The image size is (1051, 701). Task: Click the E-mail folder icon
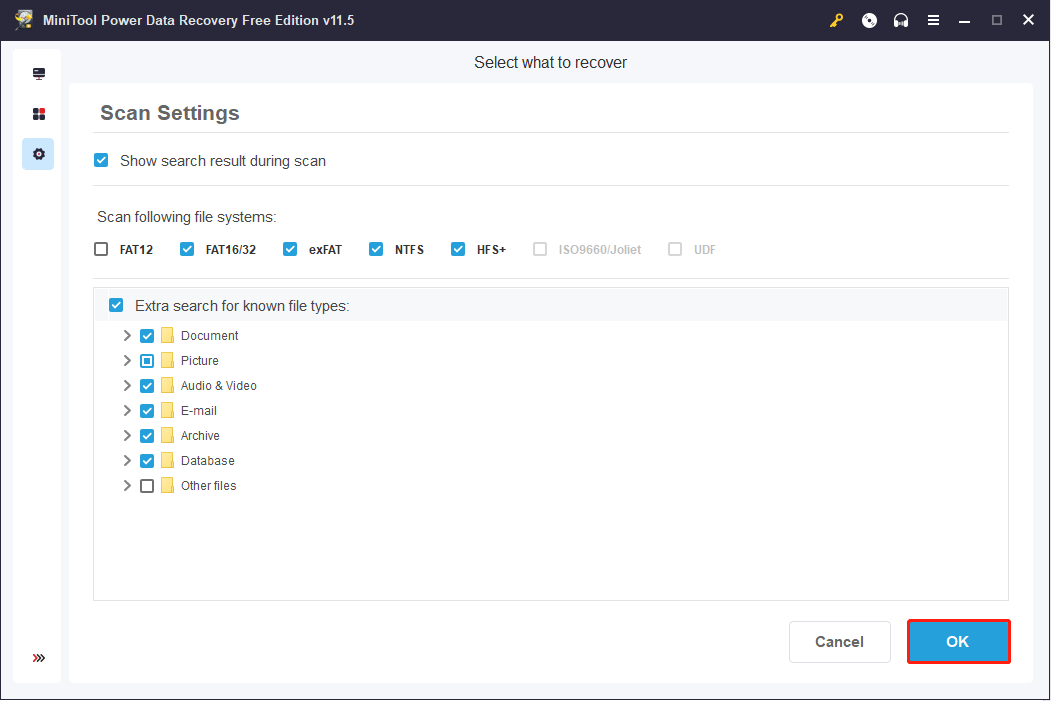[x=167, y=410]
